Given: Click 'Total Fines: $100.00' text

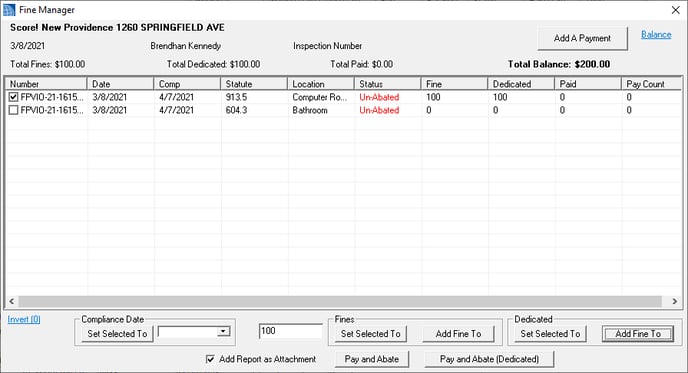Looking at the screenshot, I should (47, 64).
